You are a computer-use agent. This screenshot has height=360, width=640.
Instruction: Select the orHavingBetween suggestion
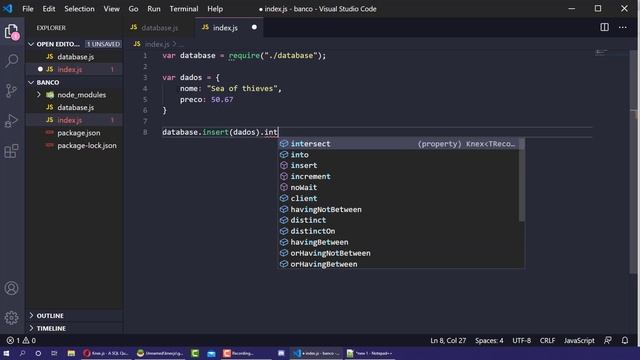point(399,264)
